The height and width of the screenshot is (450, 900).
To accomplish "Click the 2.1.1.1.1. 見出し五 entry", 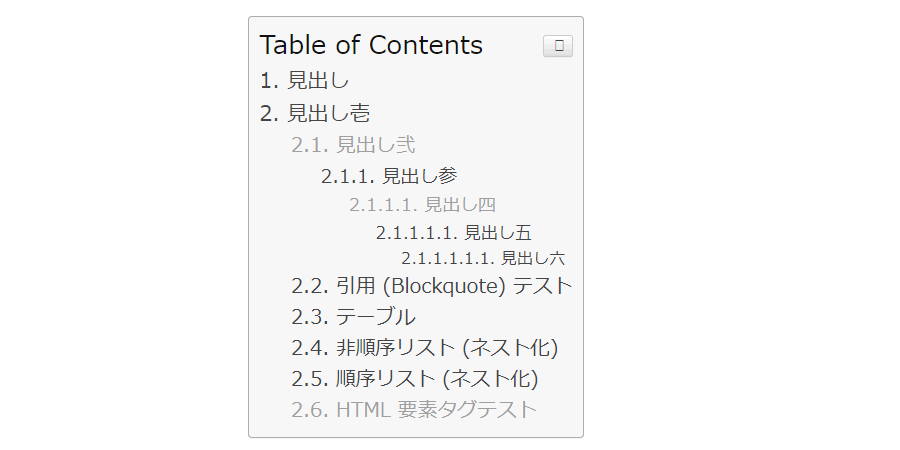I will 453,233.
